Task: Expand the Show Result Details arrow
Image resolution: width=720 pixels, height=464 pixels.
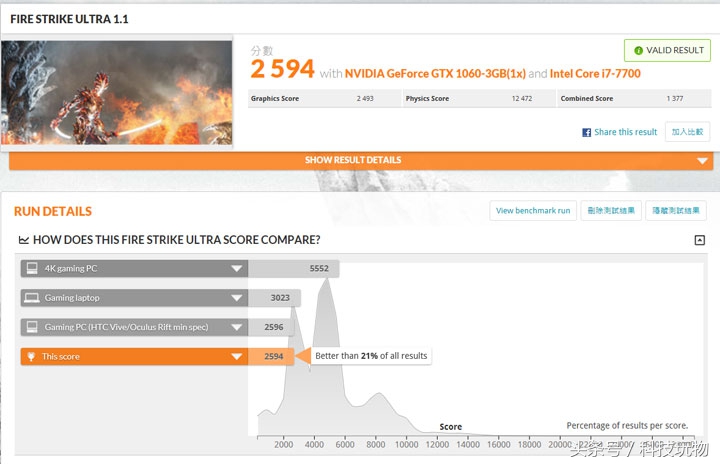Action: pyautogui.click(x=702, y=161)
